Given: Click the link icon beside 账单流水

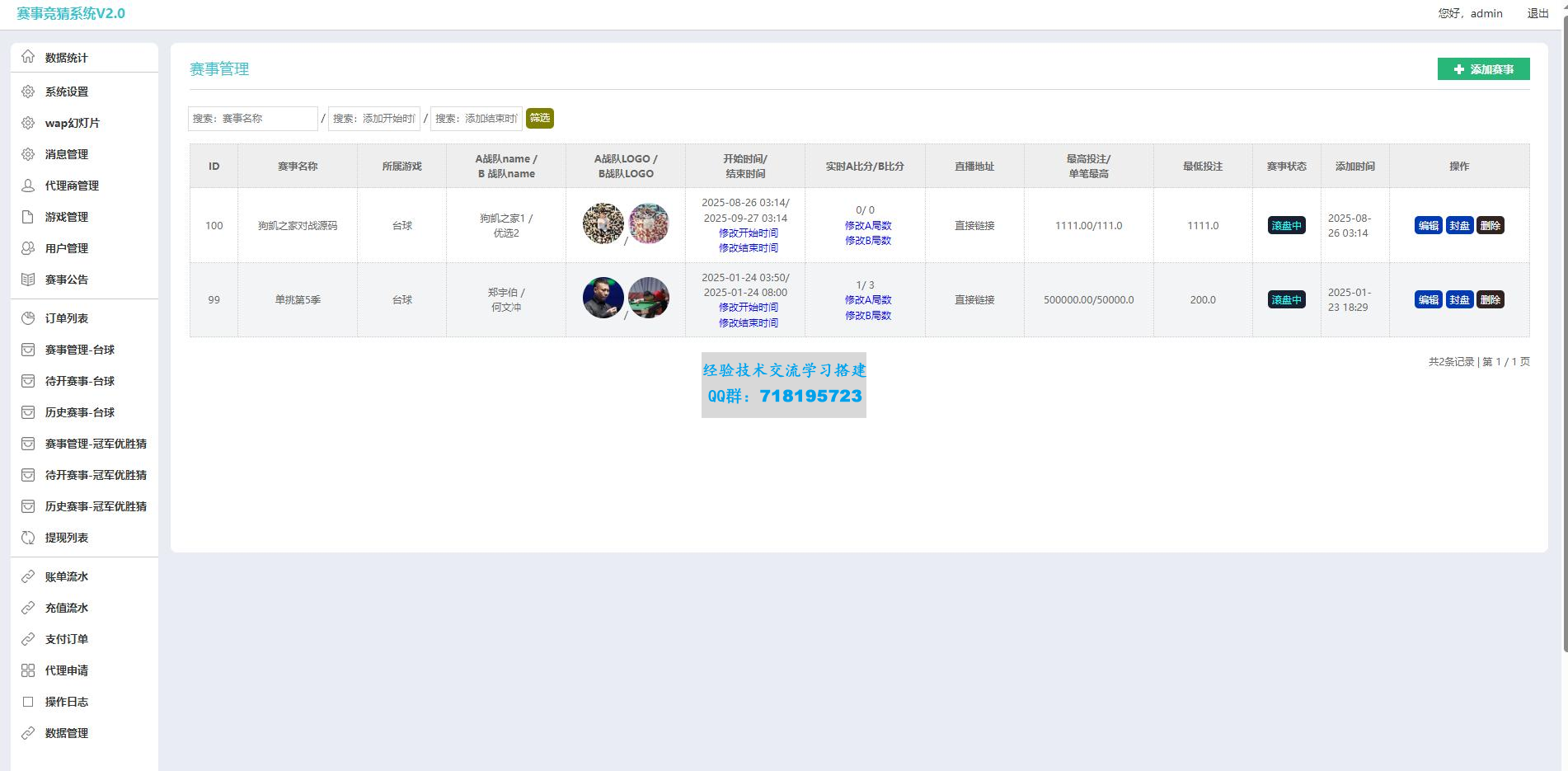Looking at the screenshot, I should (28, 576).
